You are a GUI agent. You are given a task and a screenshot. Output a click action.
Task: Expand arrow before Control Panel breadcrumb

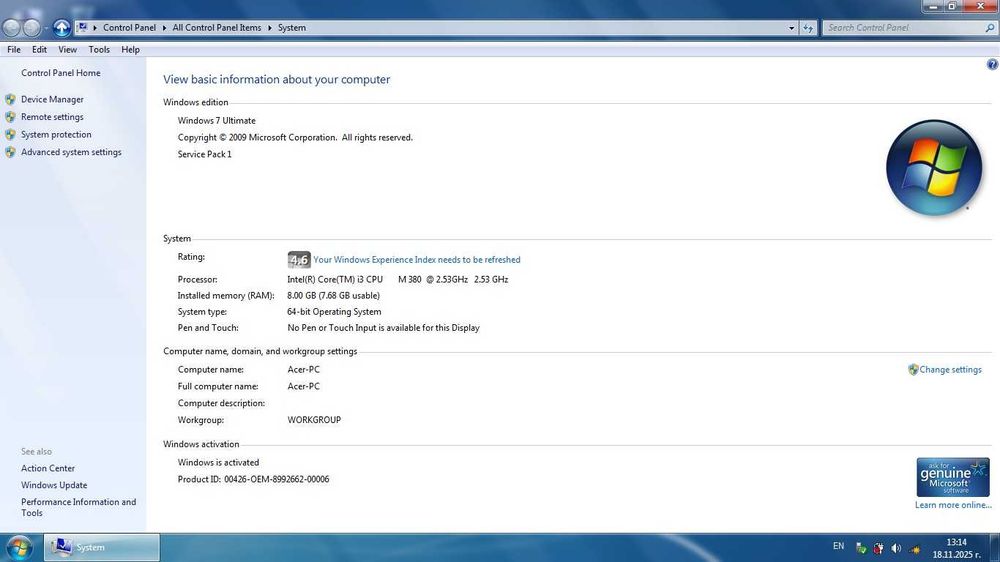(95, 28)
